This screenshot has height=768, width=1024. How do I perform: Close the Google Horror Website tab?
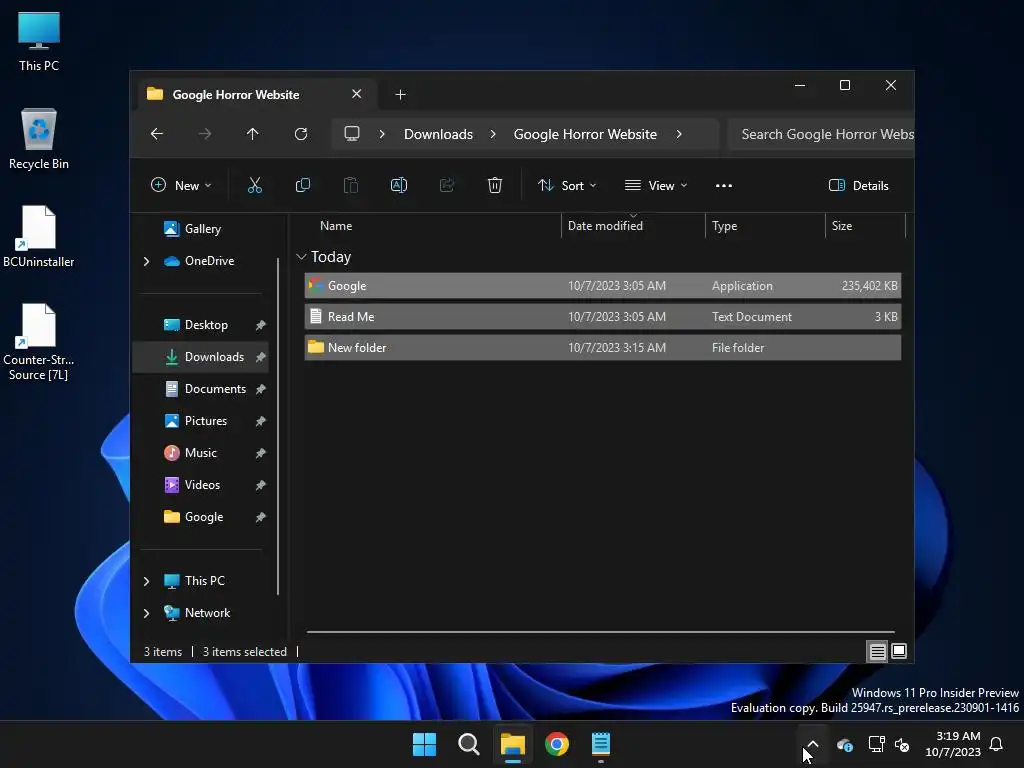click(x=357, y=94)
